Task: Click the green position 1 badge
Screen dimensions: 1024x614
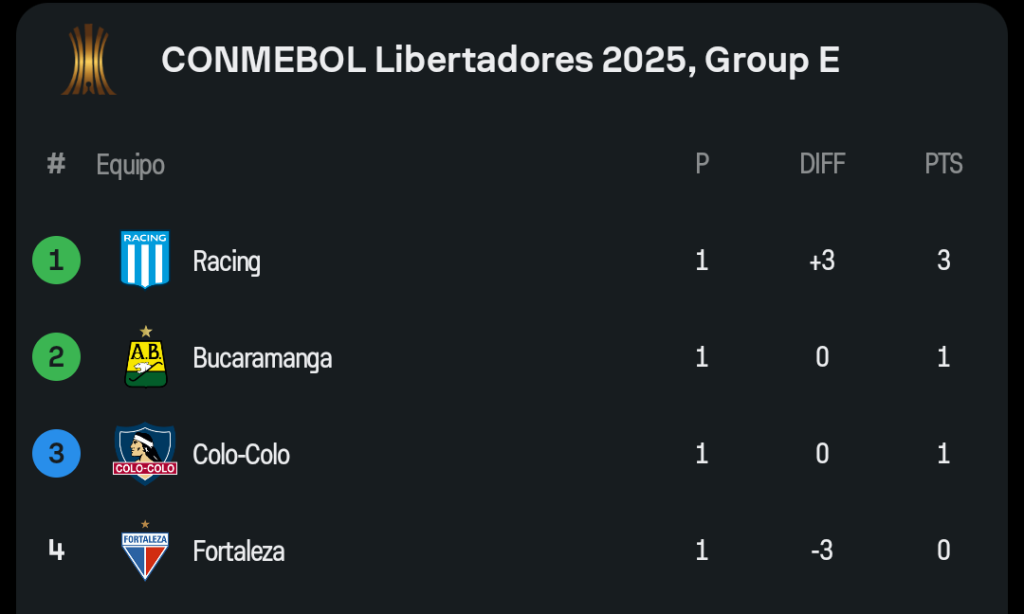Action: (x=56, y=260)
